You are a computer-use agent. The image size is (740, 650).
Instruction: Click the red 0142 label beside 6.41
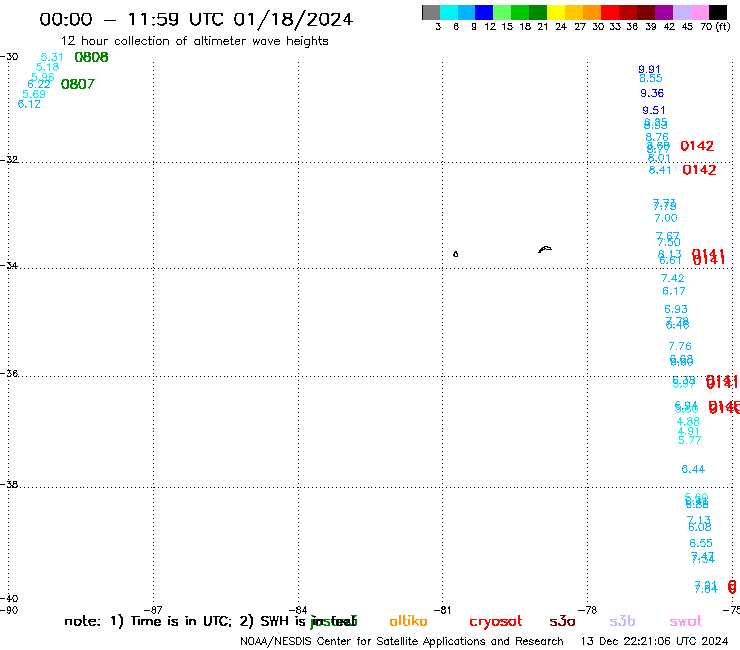[x=699, y=170]
